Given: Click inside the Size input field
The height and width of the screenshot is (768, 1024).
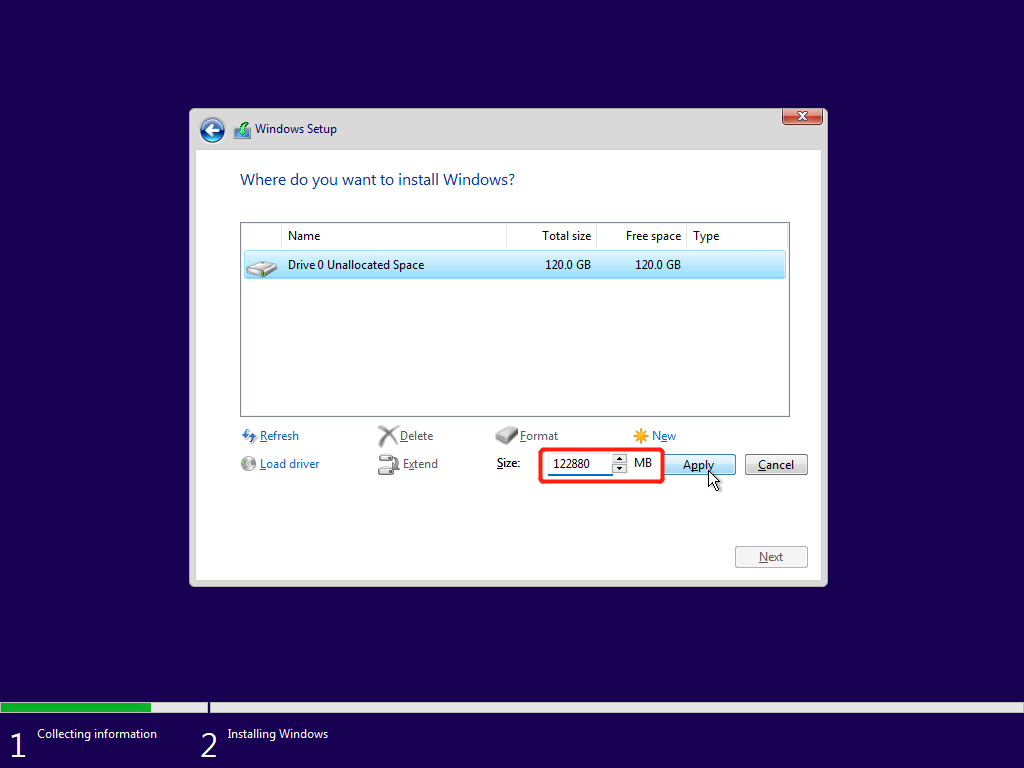Looking at the screenshot, I should (580, 464).
